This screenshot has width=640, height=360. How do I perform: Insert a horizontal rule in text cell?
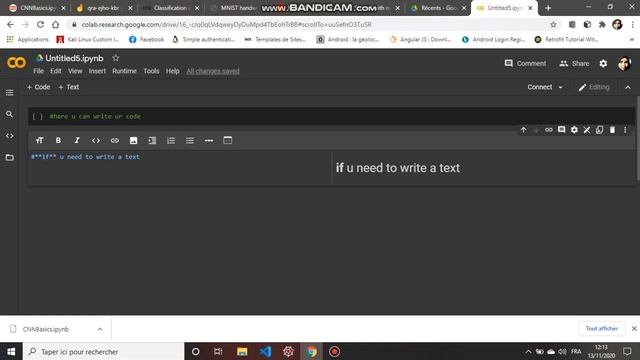pos(209,140)
